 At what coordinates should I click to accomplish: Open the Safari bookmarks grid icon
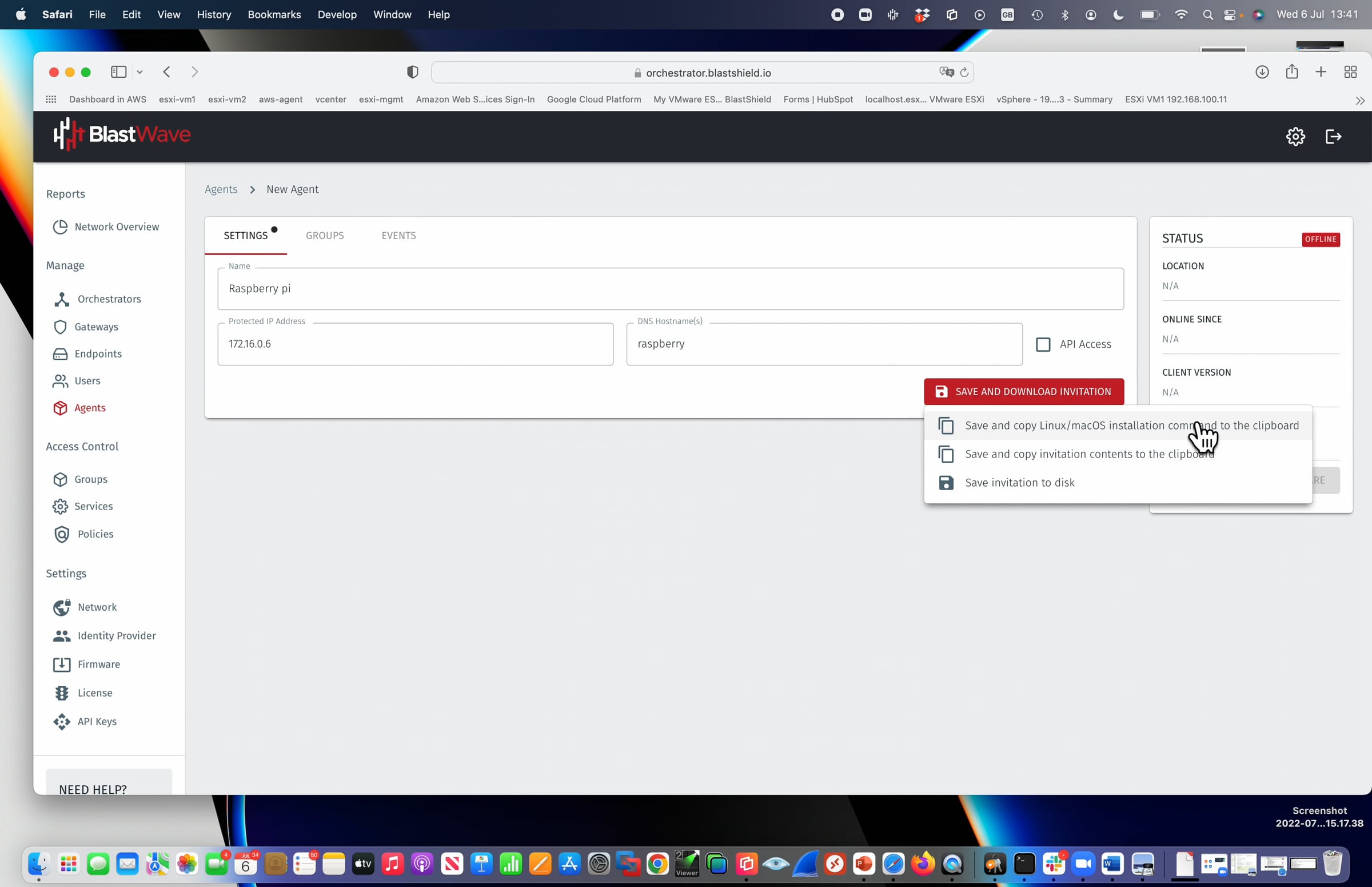click(51, 100)
